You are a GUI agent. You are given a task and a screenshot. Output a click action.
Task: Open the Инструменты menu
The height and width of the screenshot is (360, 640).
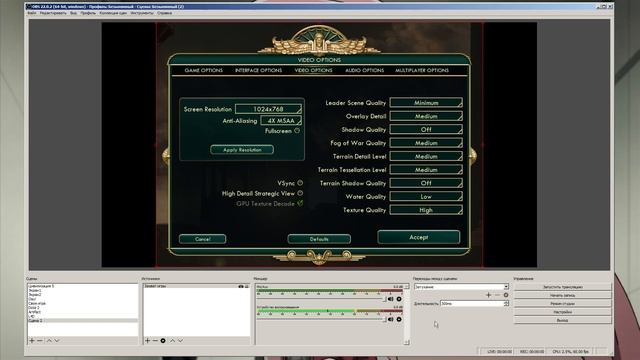coord(142,13)
